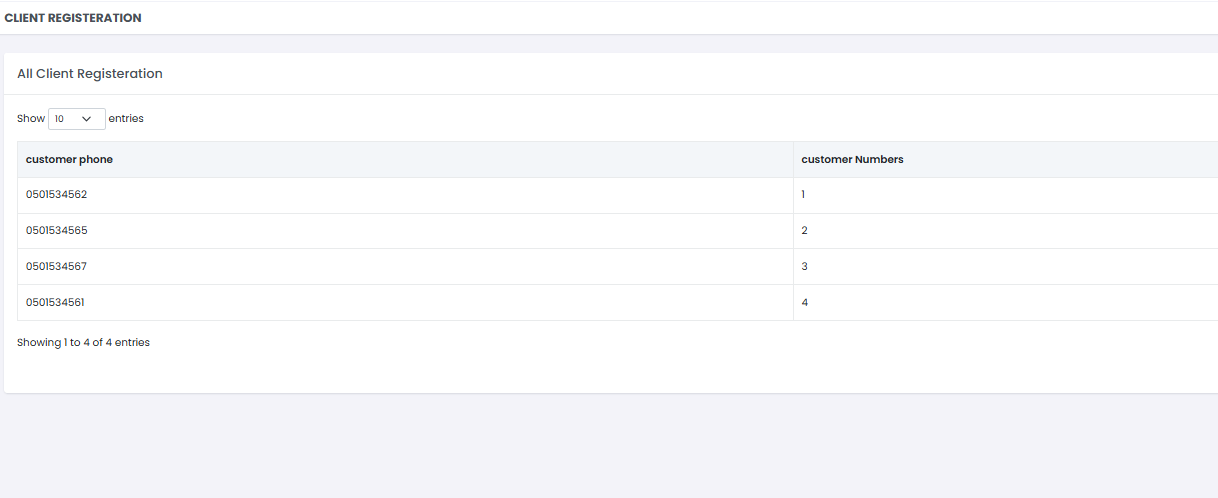Image resolution: width=1218 pixels, height=498 pixels.
Task: Click customer number 1 cell
Action: pyautogui.click(x=804, y=195)
